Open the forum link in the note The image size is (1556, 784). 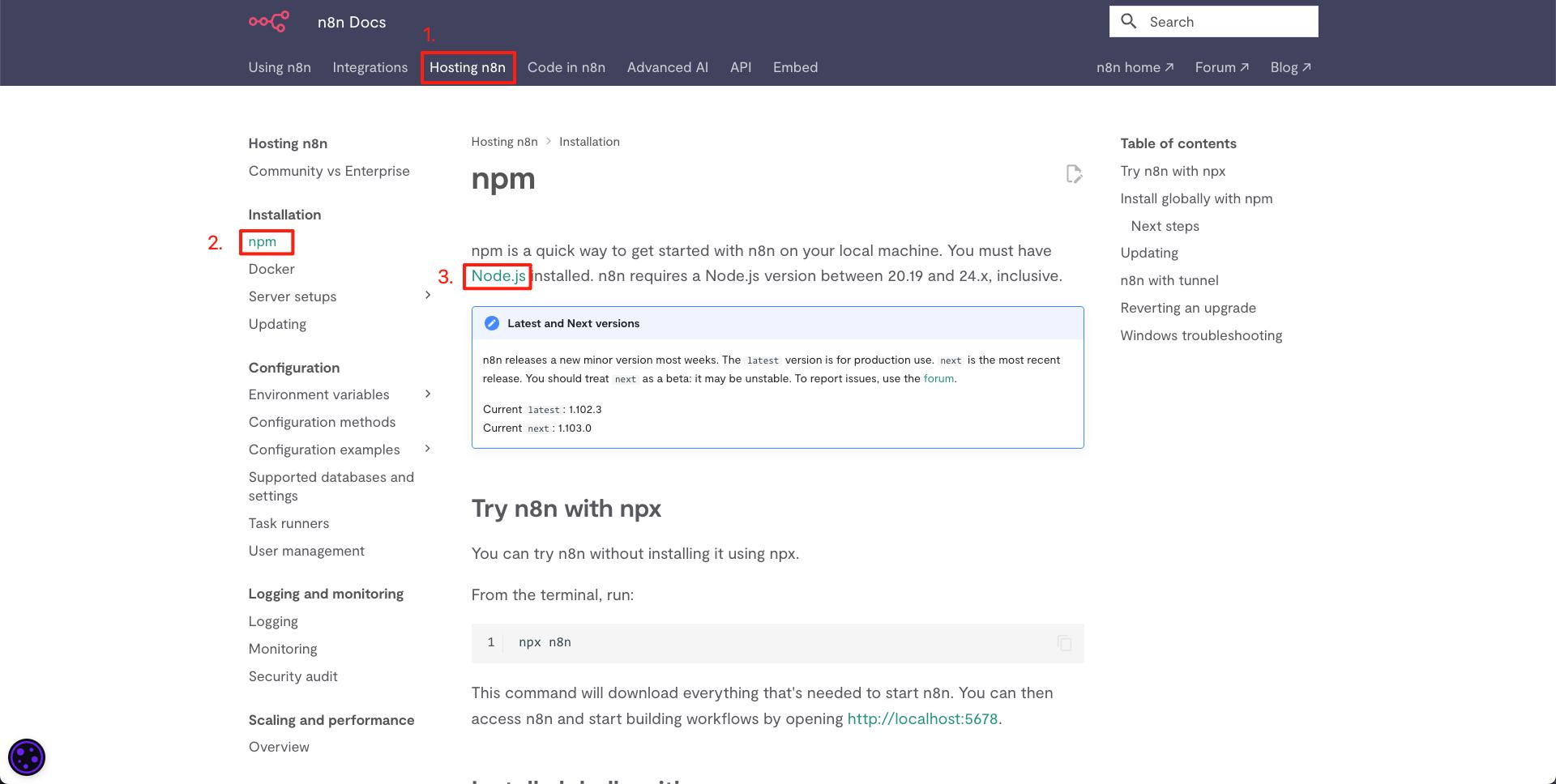coord(938,378)
